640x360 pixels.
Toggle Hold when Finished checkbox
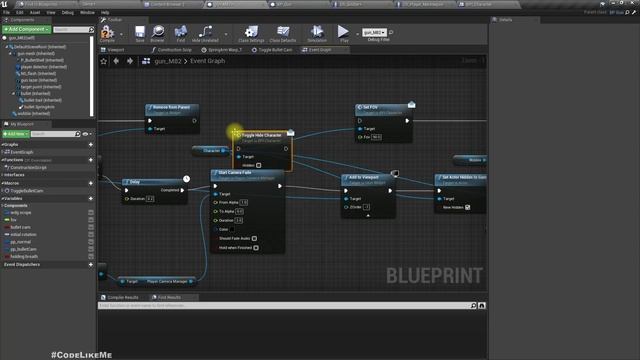click(256, 248)
